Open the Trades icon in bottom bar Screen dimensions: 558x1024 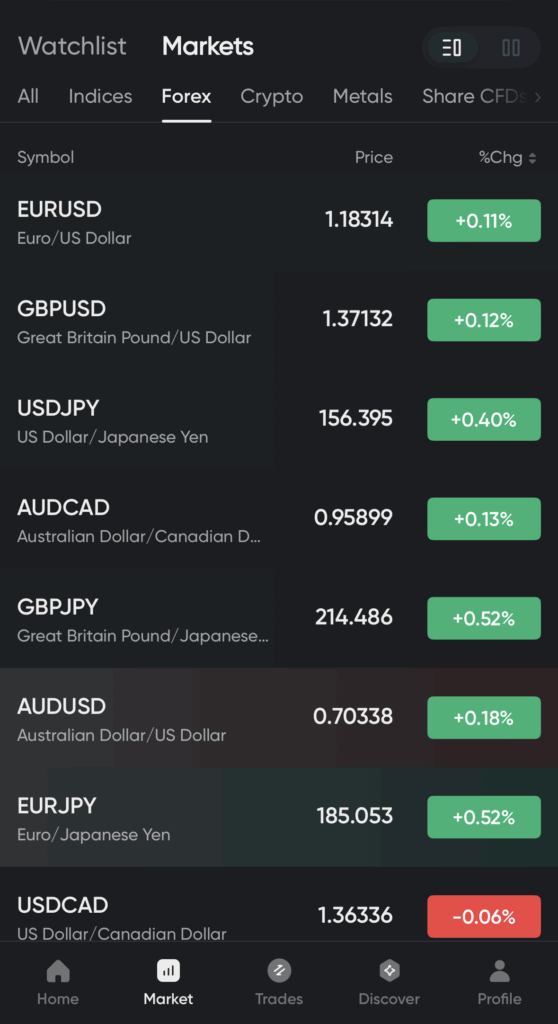tap(279, 971)
